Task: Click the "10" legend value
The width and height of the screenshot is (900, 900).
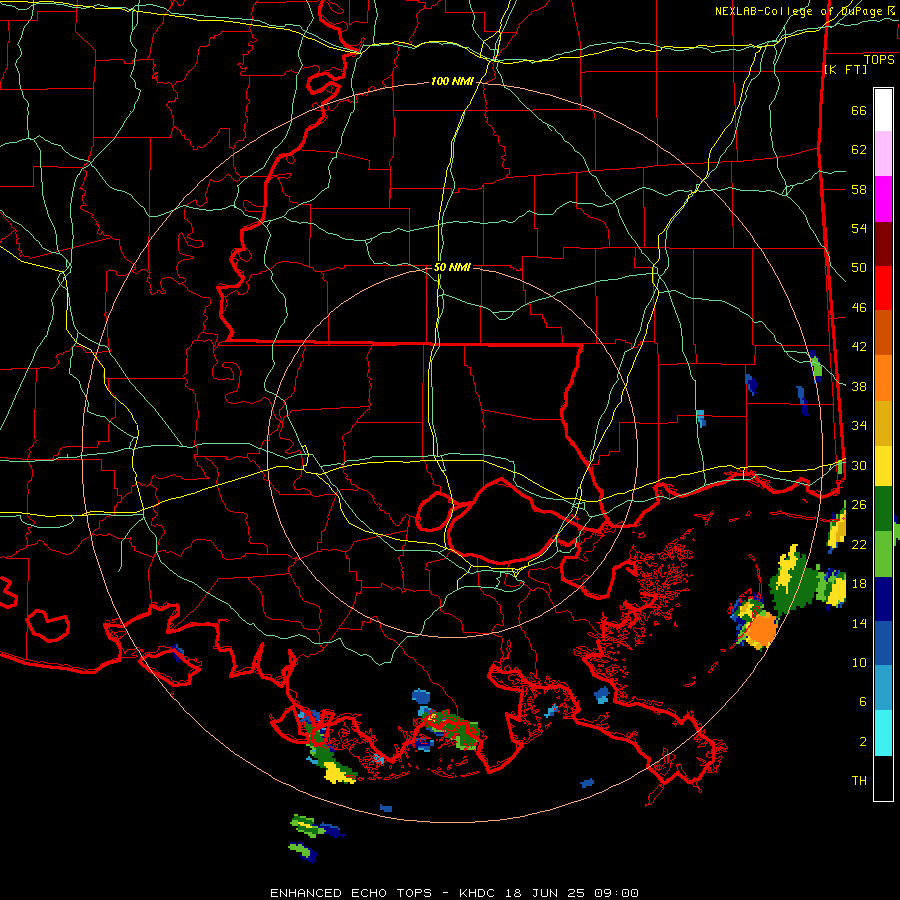Action: 859,662
